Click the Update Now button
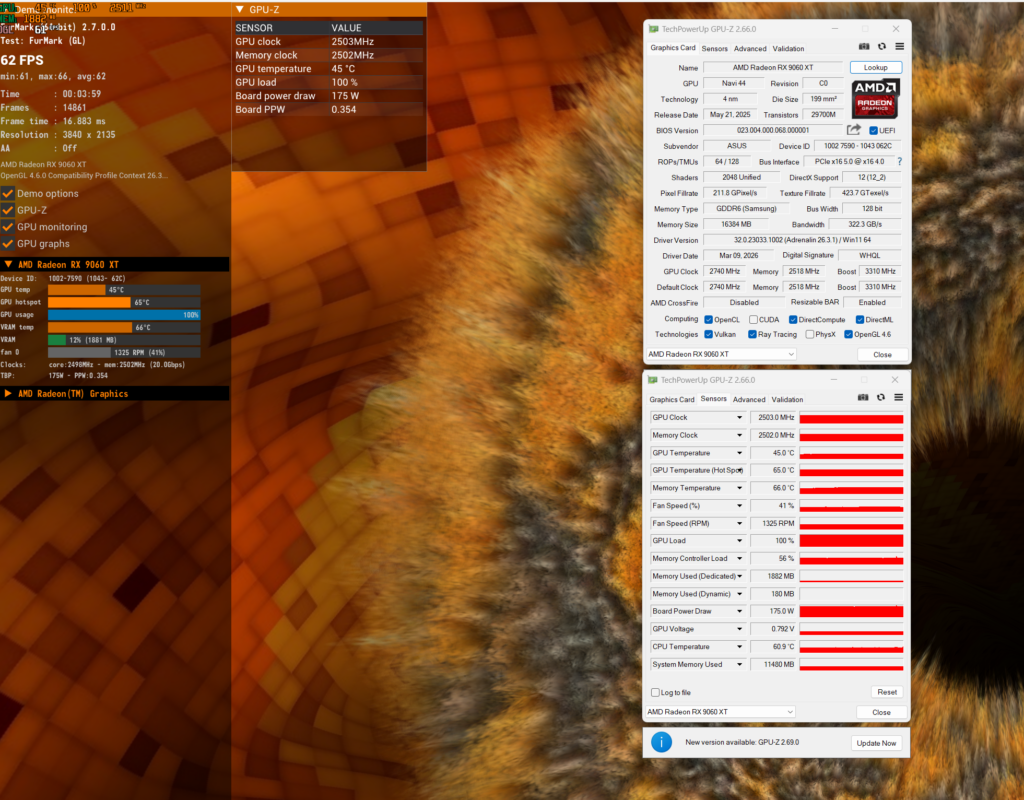1024x800 pixels. [876, 743]
